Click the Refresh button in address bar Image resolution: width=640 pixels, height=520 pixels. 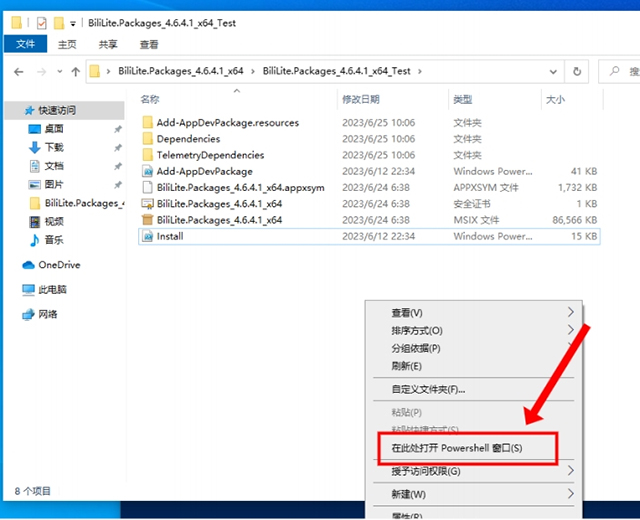point(577,72)
